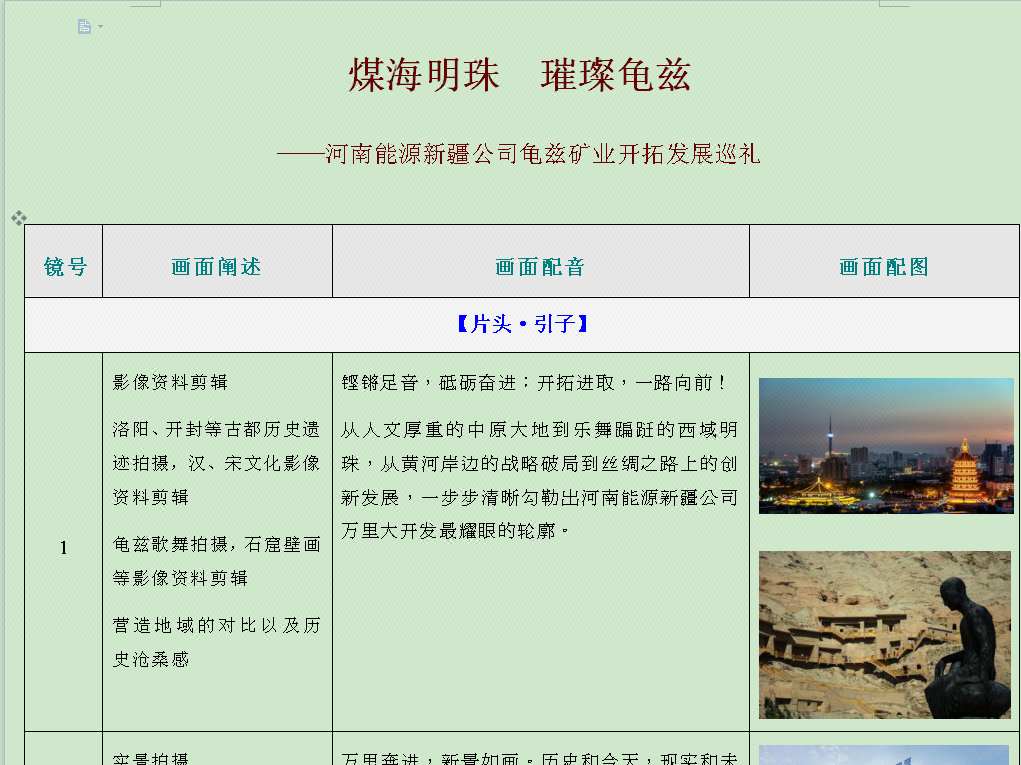Select the night city pagoda image
Screen dimensions: 1021x765
[886, 446]
